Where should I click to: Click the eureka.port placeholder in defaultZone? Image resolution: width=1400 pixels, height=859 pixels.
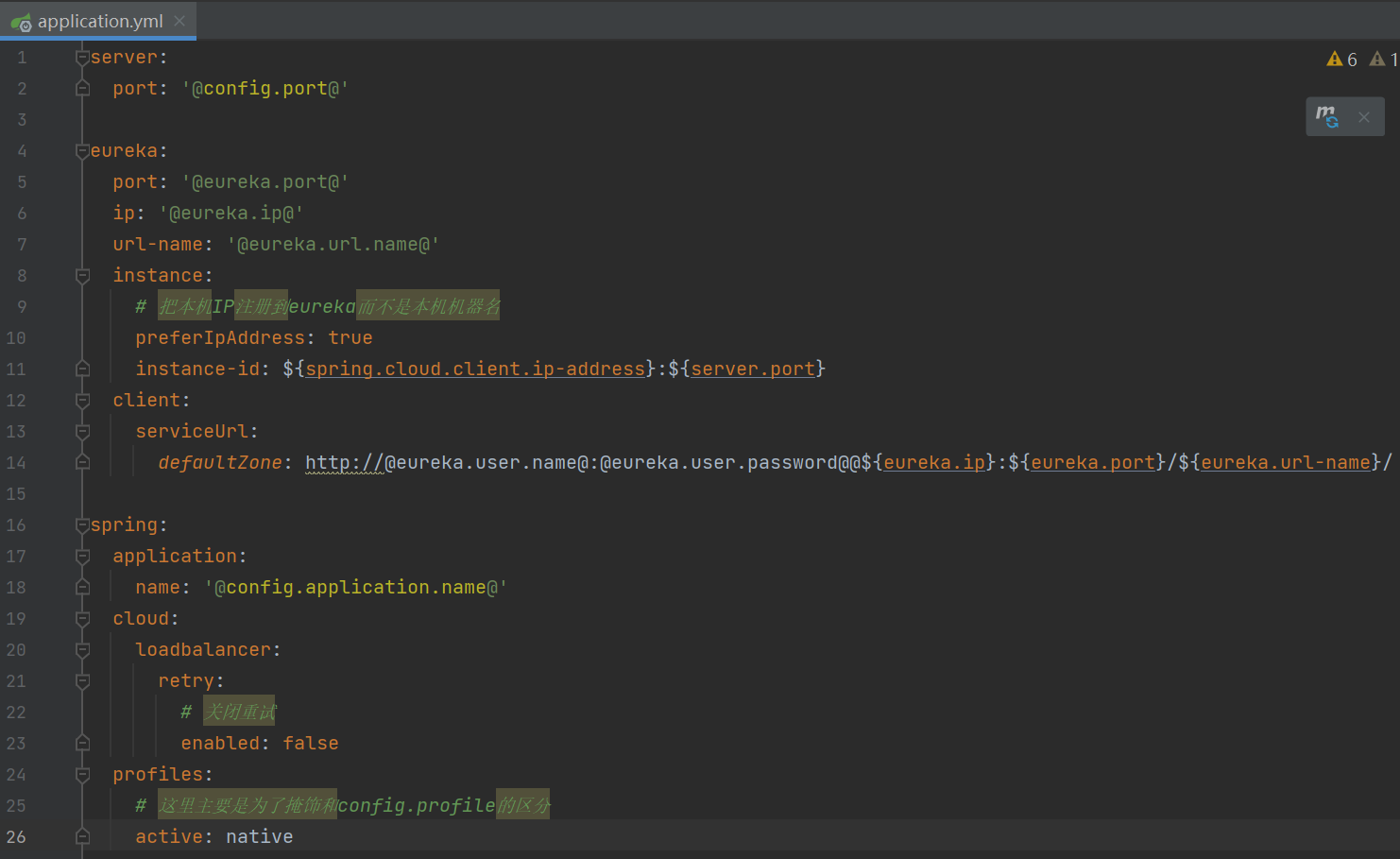coord(1093,462)
